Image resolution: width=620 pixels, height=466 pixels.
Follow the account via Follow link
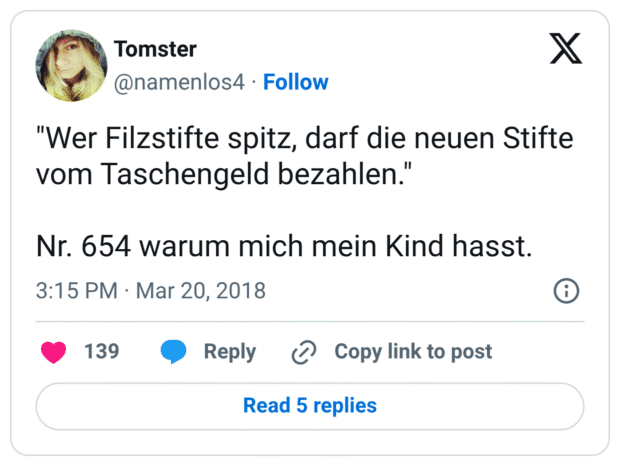tap(295, 82)
